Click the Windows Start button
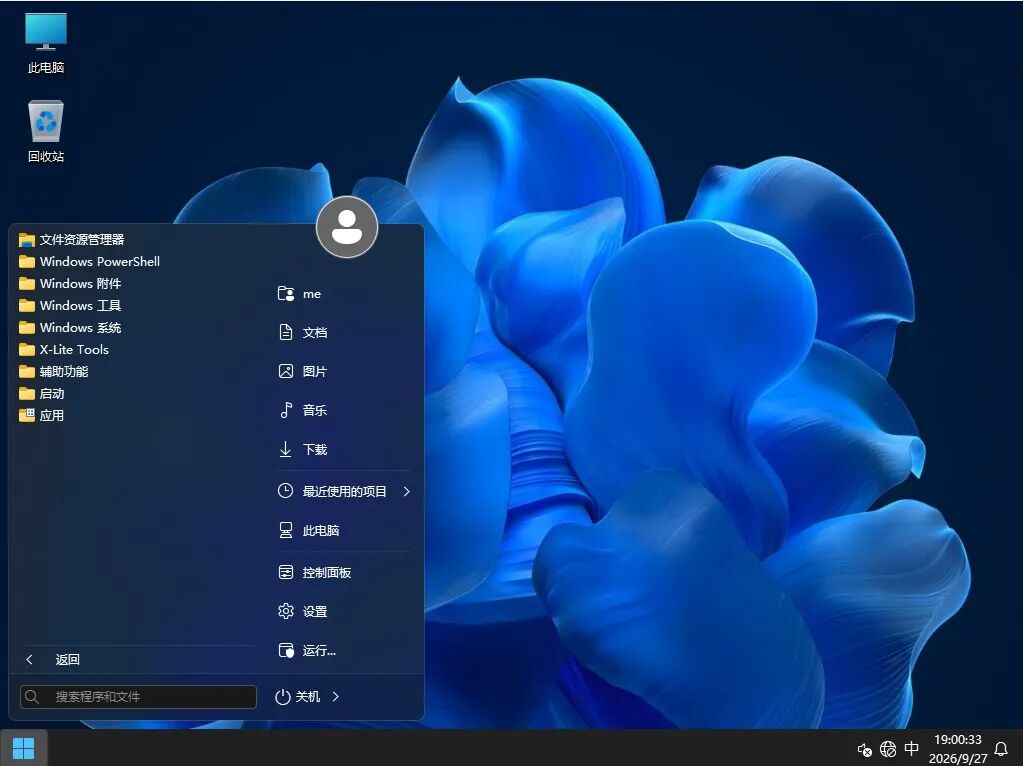 [23, 748]
